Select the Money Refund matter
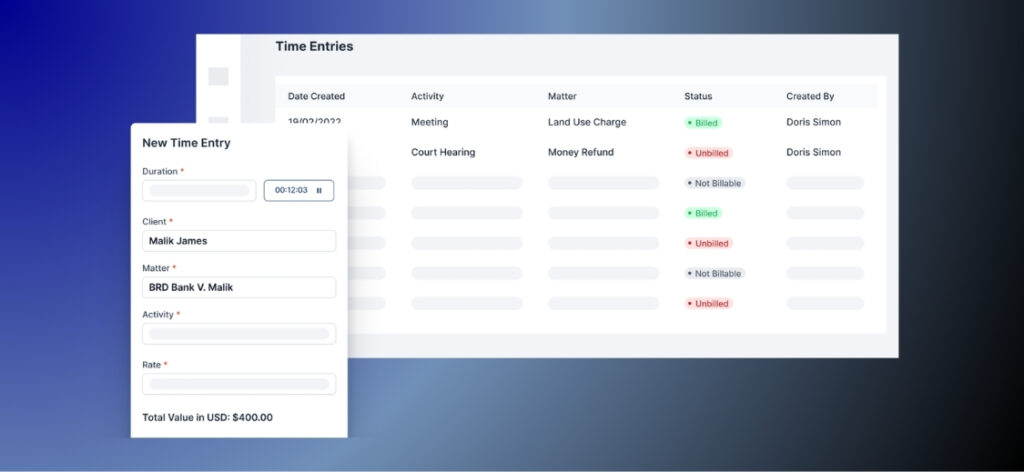Screen dimensions: 1024x472 point(581,153)
